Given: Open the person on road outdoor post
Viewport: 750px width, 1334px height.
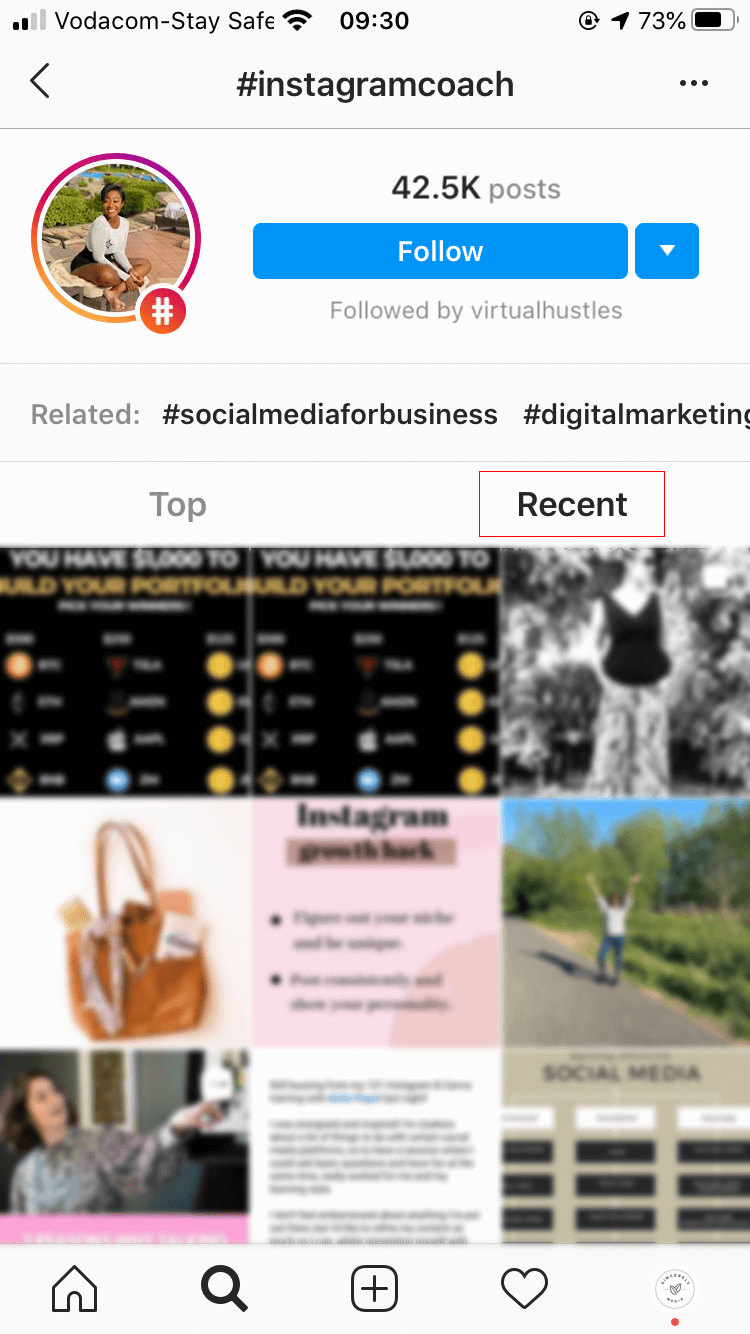Looking at the screenshot, I should [626, 921].
